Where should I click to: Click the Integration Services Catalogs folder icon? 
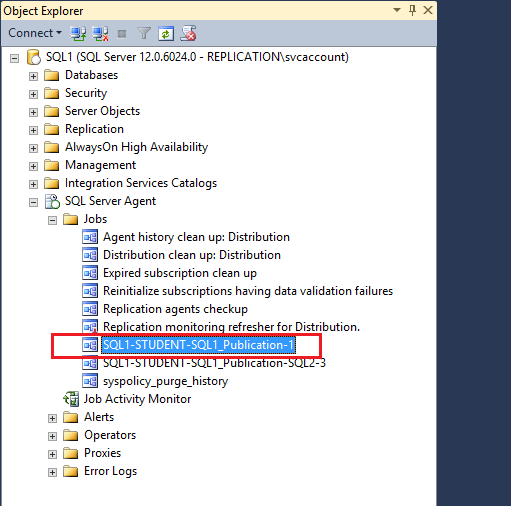(x=51, y=183)
